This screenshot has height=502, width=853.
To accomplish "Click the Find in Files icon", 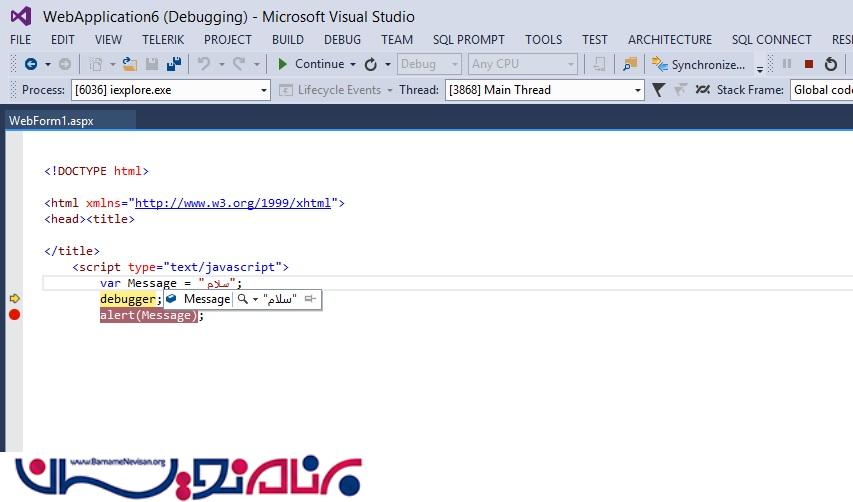I will coord(629,64).
